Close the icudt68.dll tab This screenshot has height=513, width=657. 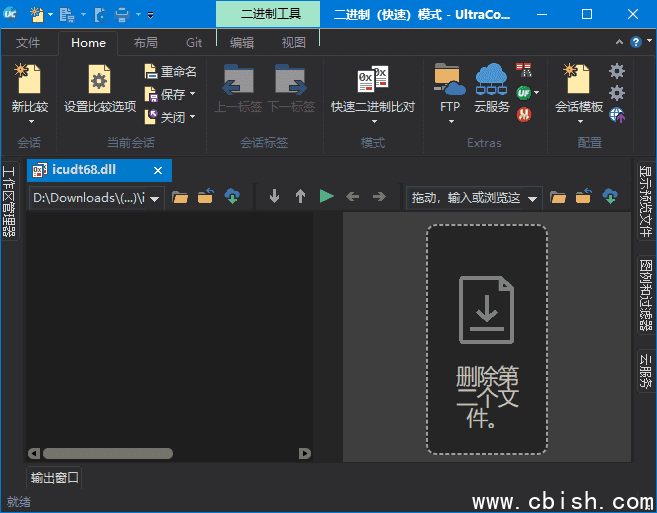click(158, 170)
